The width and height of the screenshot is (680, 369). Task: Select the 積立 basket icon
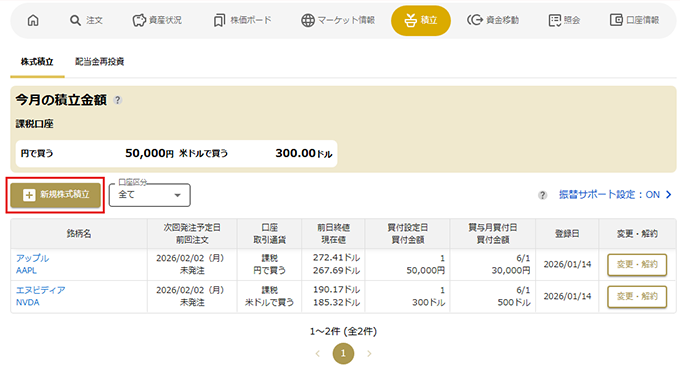(410, 20)
